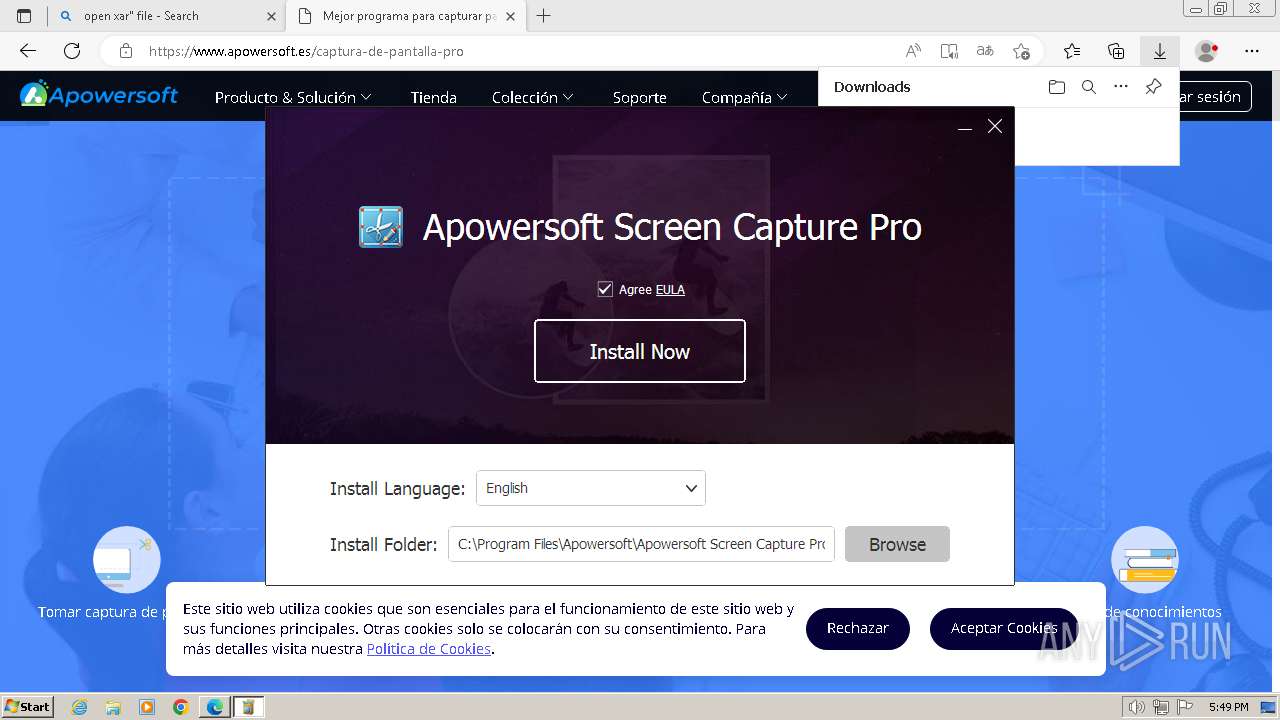Viewport: 1280px width, 720px height.
Task: Click the 5:49 PM clock
Action: [1228, 707]
